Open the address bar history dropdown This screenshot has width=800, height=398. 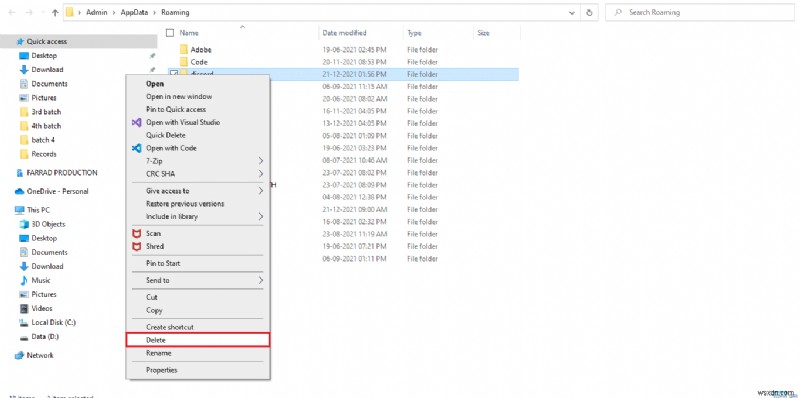[571, 13]
